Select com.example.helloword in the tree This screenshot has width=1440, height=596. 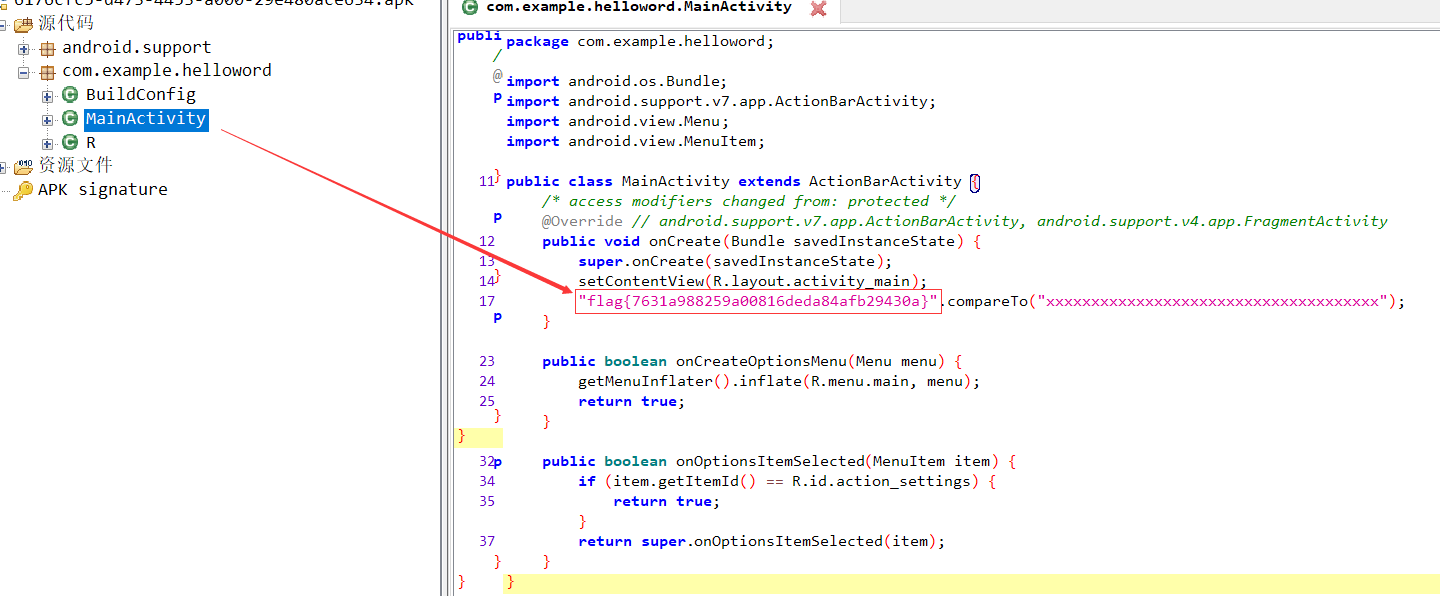click(x=167, y=70)
